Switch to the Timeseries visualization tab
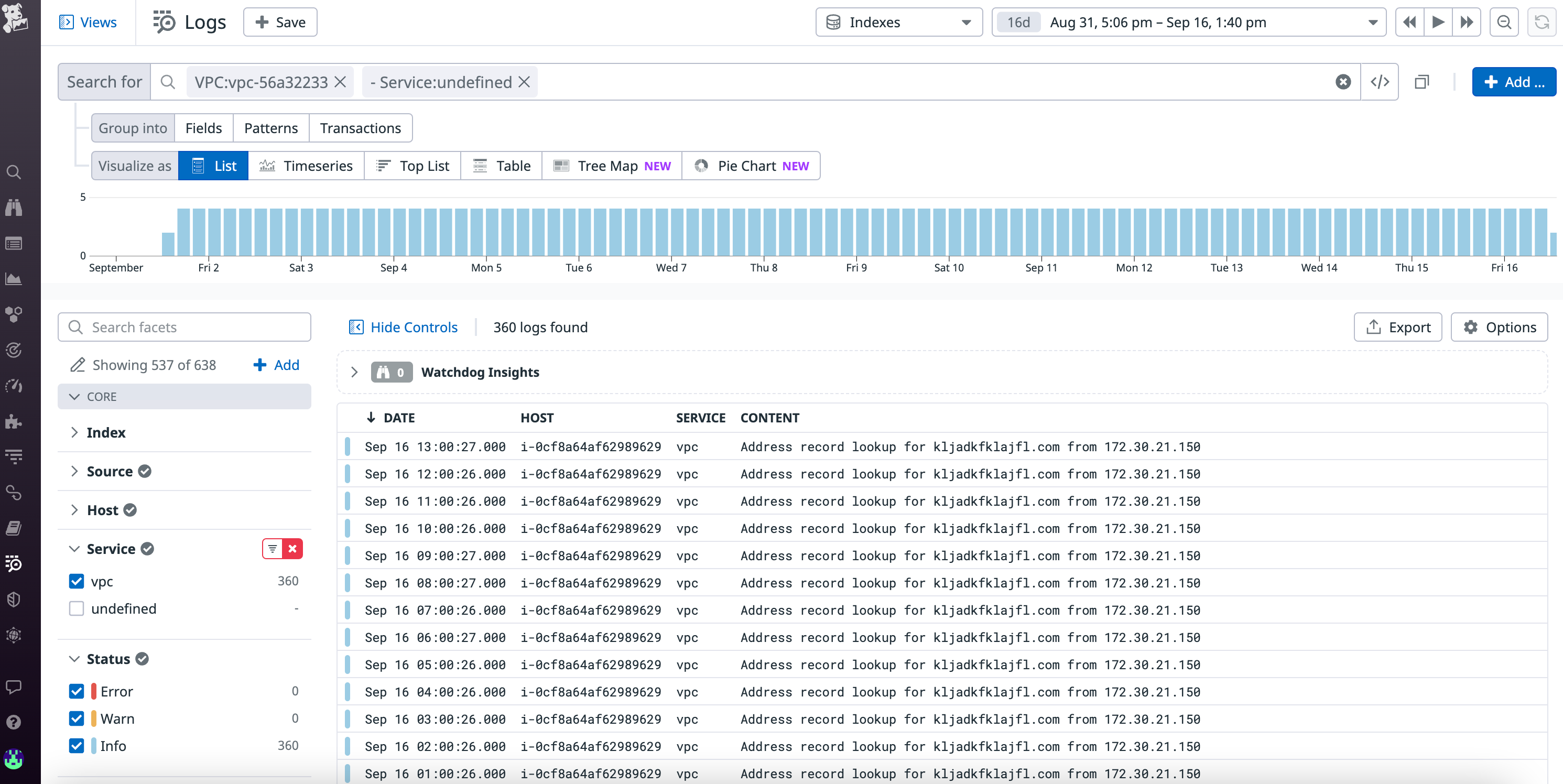 (x=307, y=165)
